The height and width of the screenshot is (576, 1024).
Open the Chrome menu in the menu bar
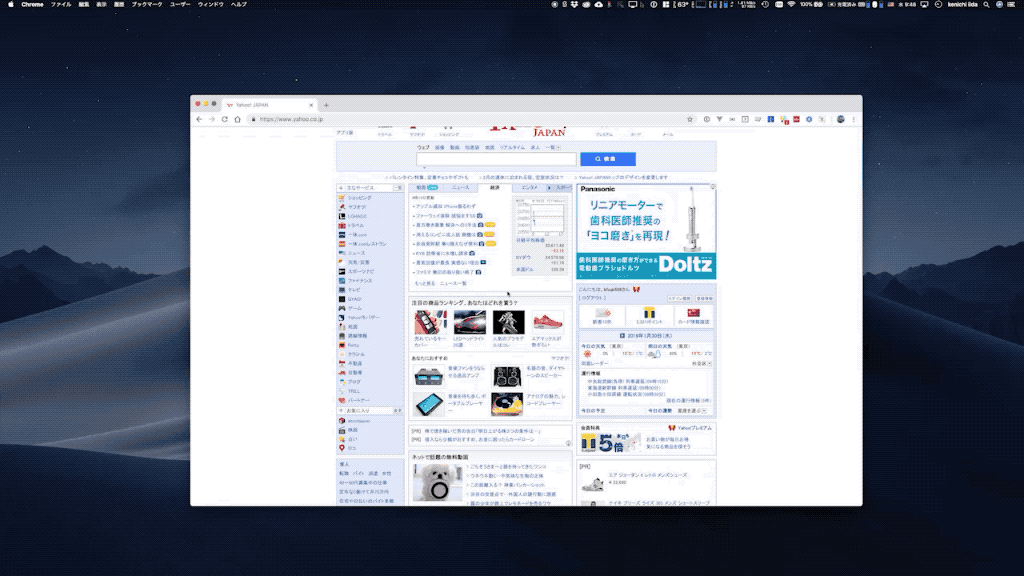click(x=32, y=5)
